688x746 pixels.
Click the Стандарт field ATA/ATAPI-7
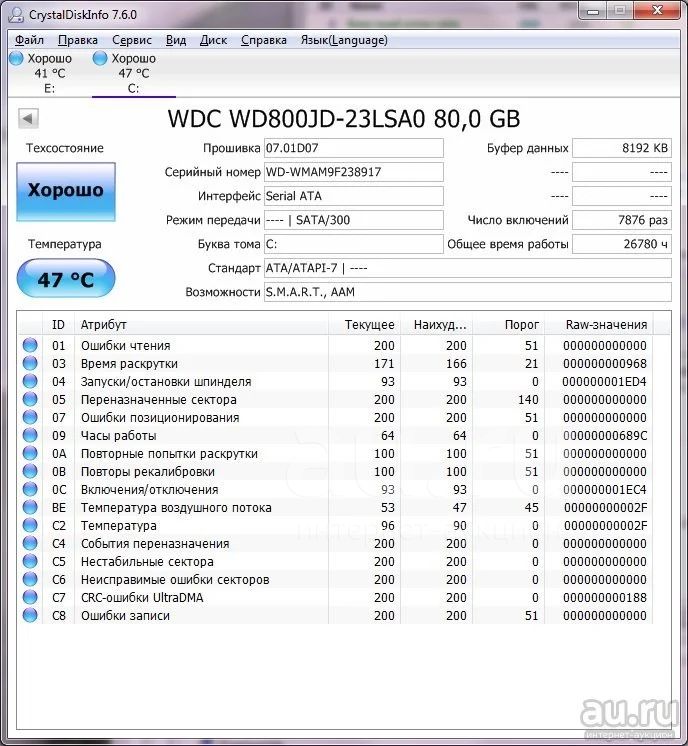point(468,268)
